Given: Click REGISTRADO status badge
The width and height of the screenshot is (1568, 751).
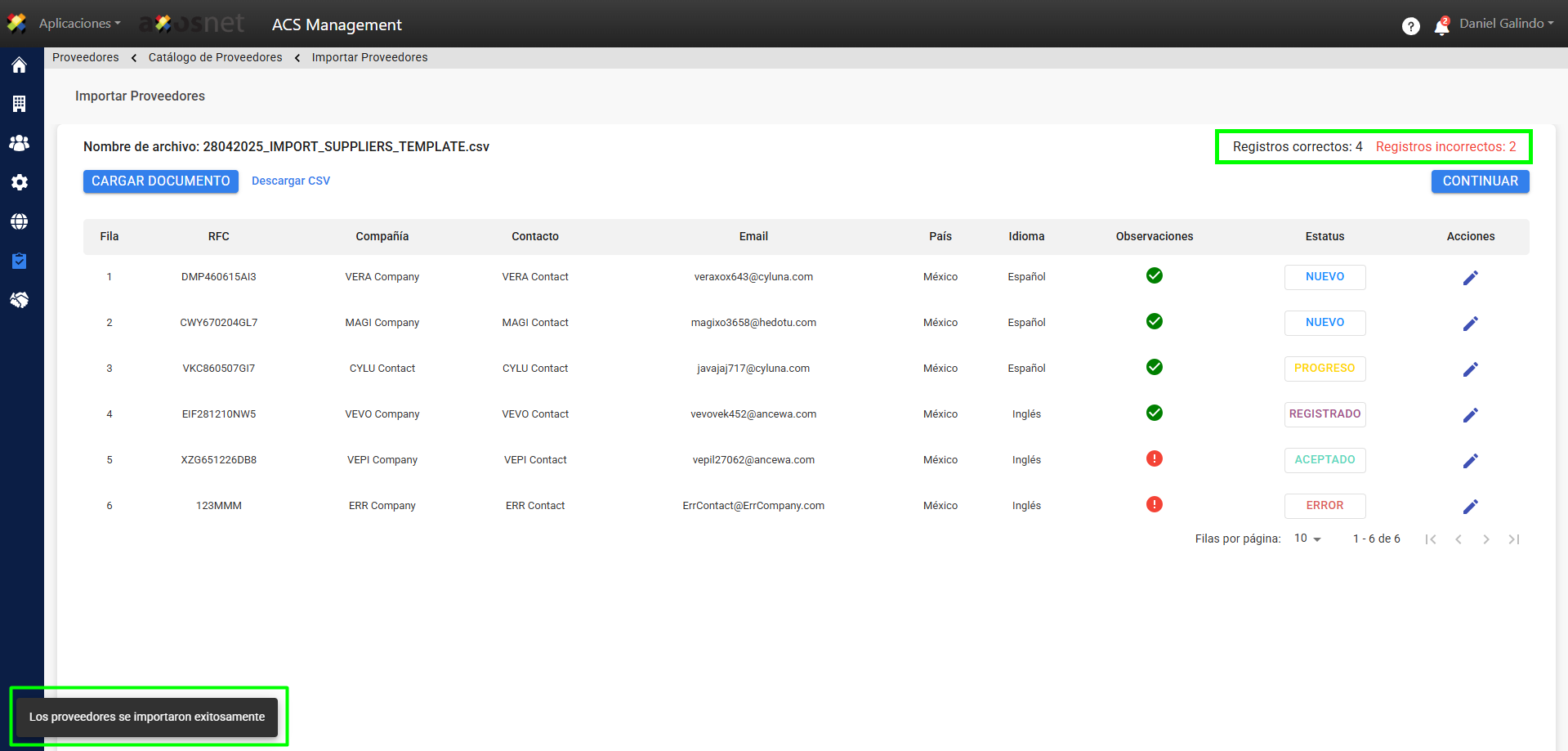Looking at the screenshot, I should [x=1325, y=414].
